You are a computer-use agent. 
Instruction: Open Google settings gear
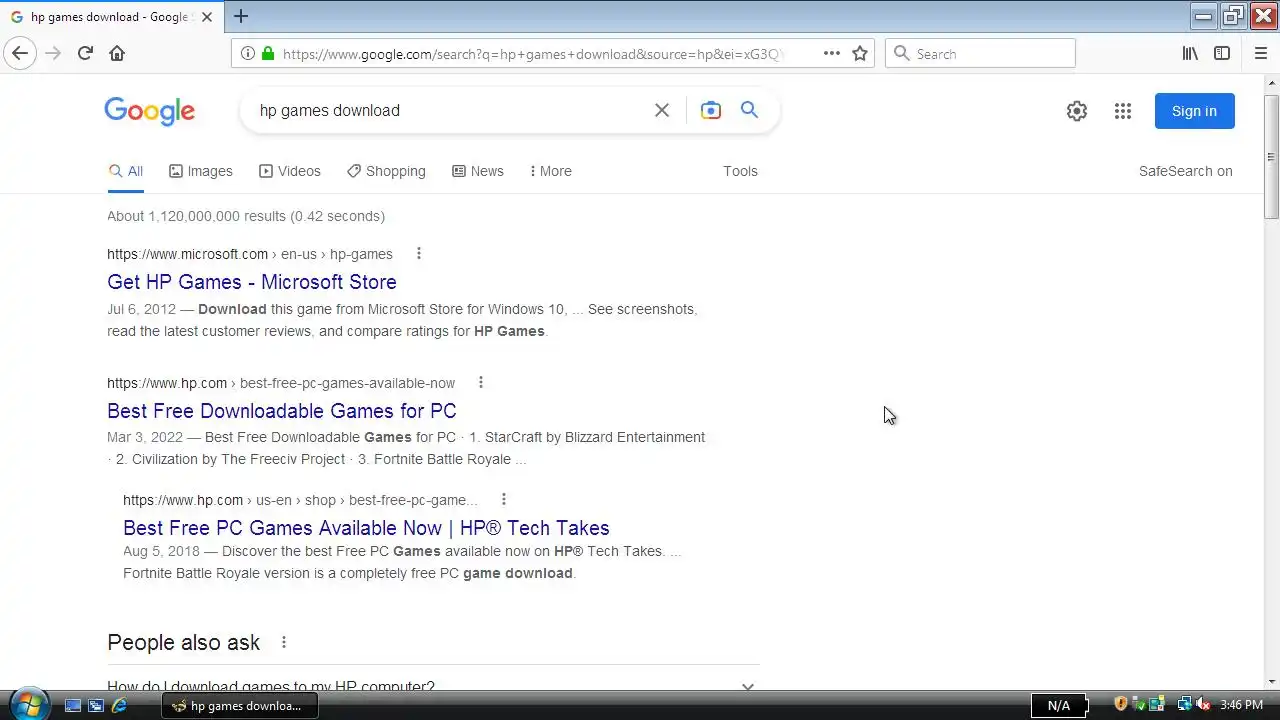point(1077,111)
